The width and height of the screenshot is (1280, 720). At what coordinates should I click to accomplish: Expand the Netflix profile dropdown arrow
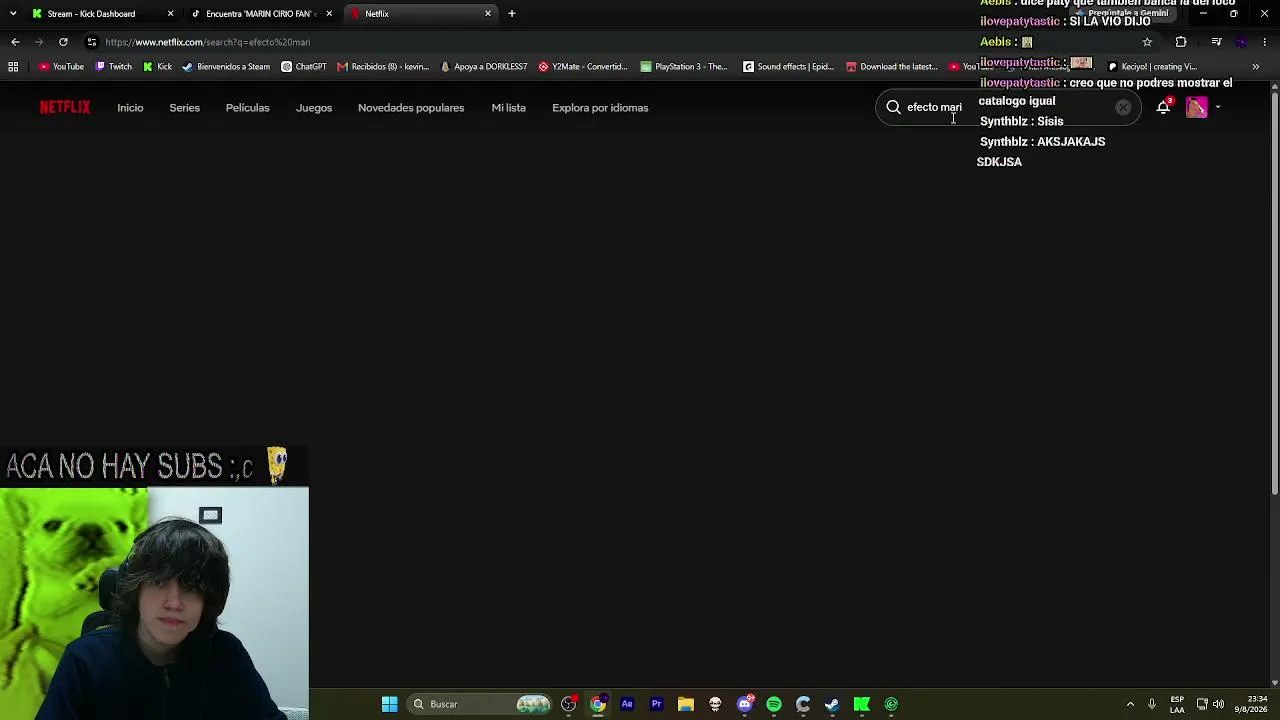point(1217,107)
